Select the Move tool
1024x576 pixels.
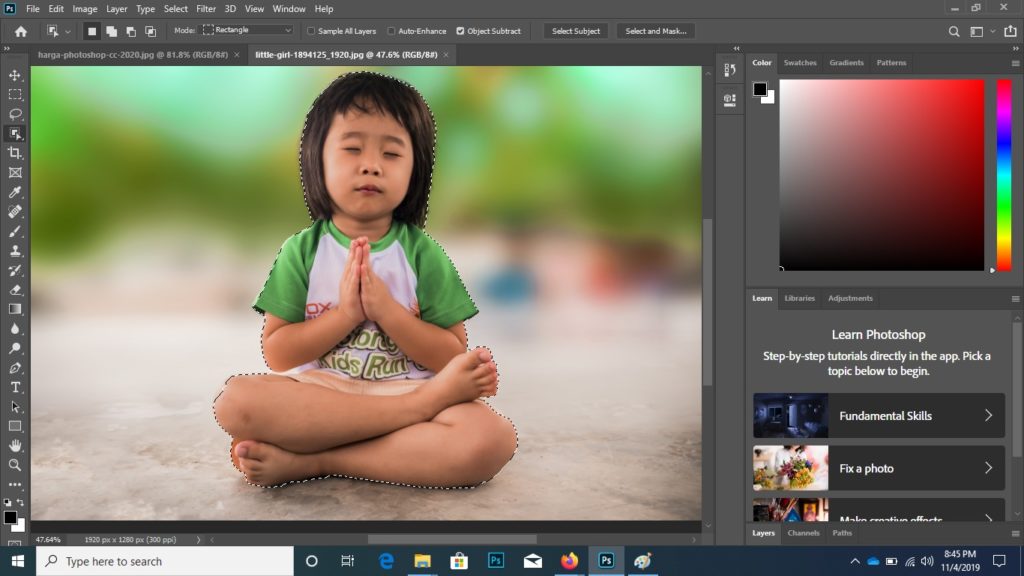click(x=15, y=75)
